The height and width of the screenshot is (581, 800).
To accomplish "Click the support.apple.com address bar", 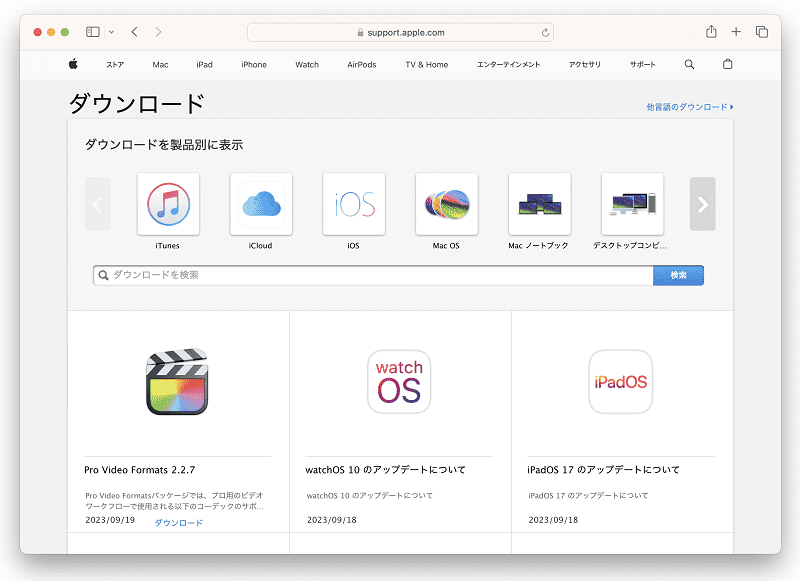I will pyautogui.click(x=400, y=33).
